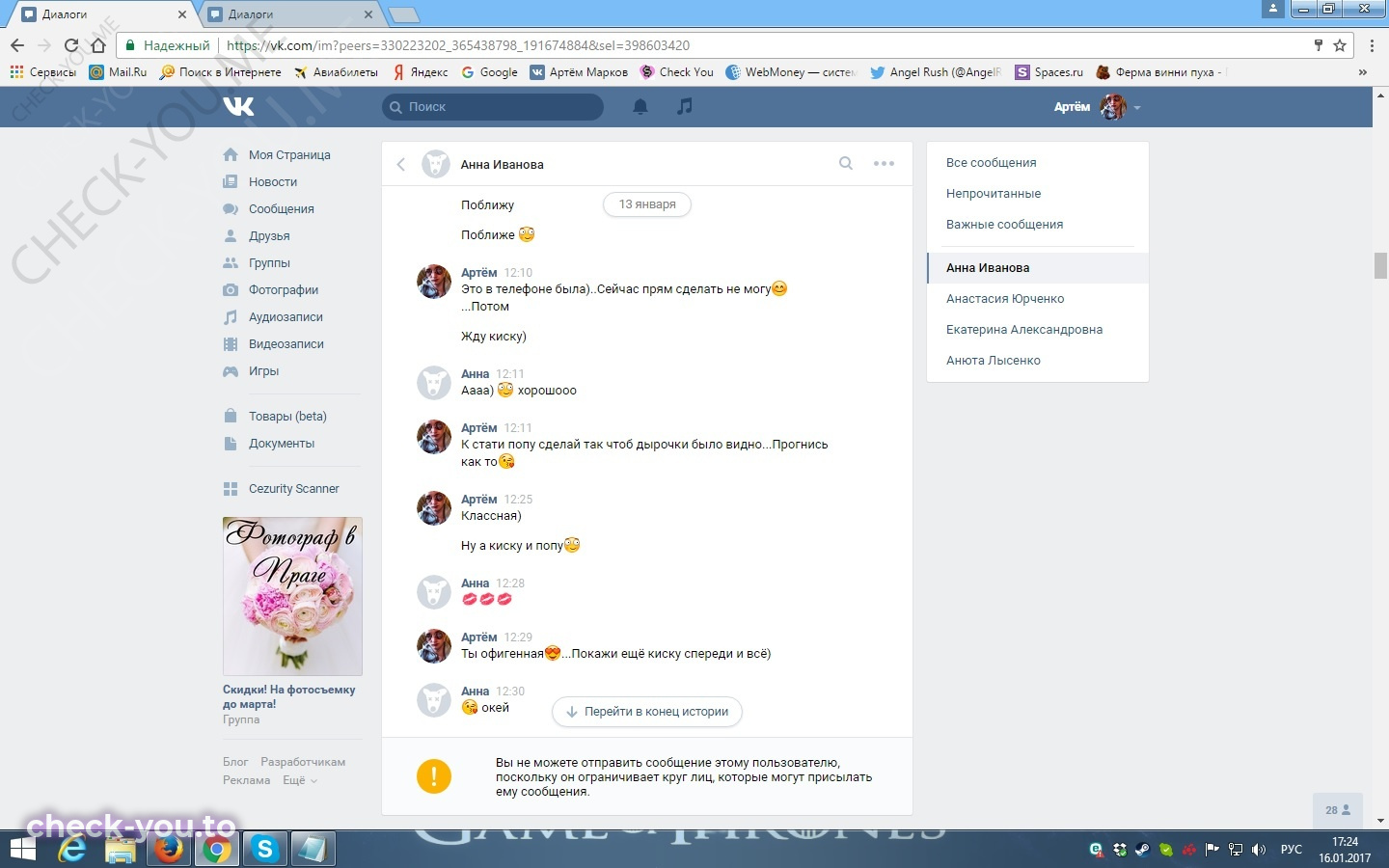Click the browser home icon
Viewport: 1389px width, 868px height.
coord(97,45)
